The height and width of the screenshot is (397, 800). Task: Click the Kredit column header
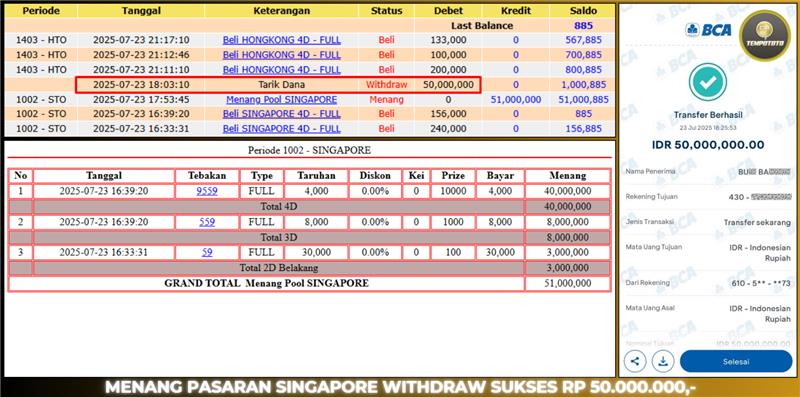click(x=516, y=11)
